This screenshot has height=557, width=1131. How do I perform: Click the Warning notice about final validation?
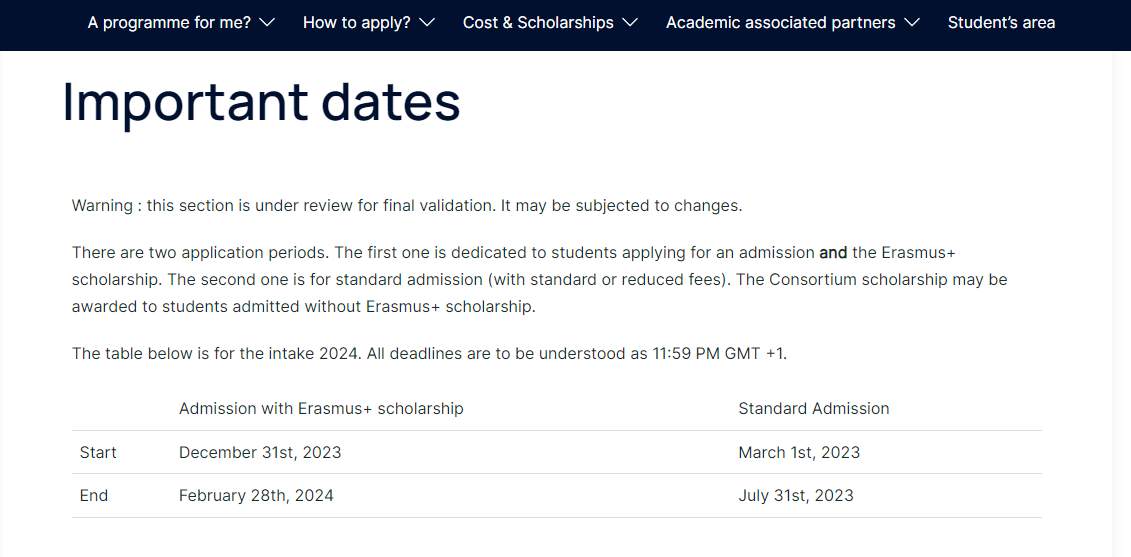[406, 206]
